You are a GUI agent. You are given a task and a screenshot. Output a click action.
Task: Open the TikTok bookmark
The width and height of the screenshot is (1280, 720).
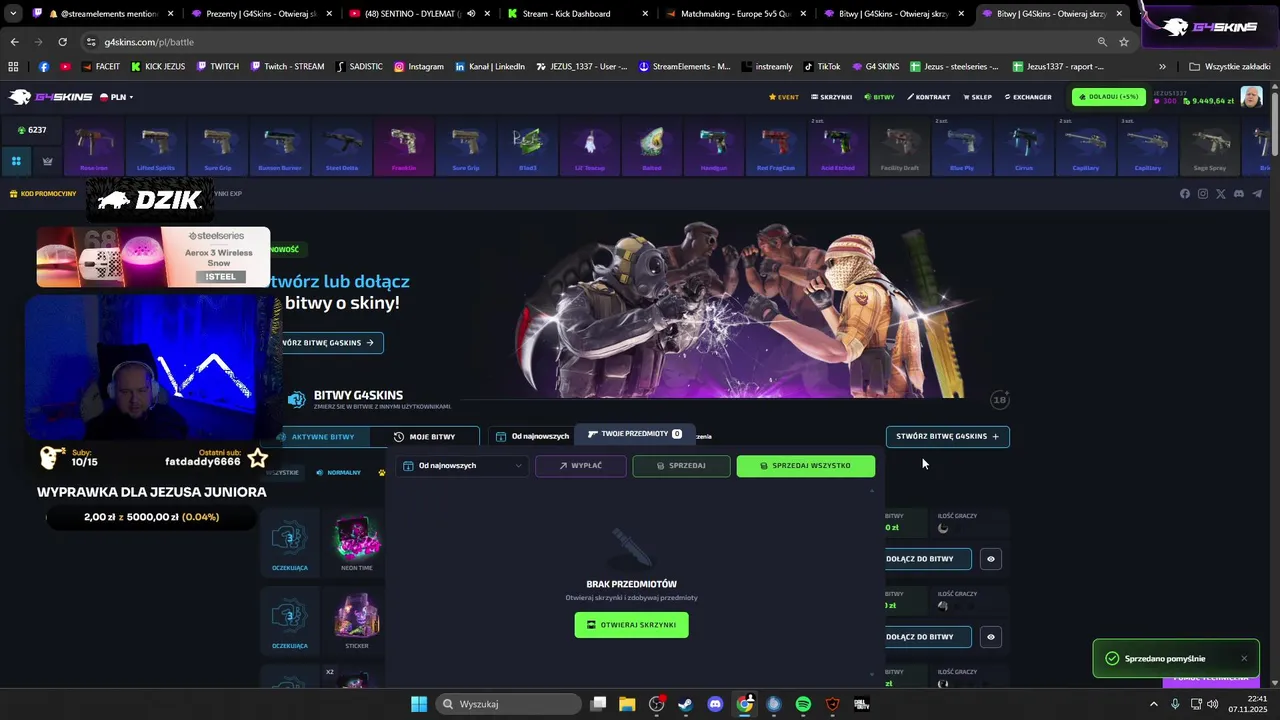(x=822, y=66)
